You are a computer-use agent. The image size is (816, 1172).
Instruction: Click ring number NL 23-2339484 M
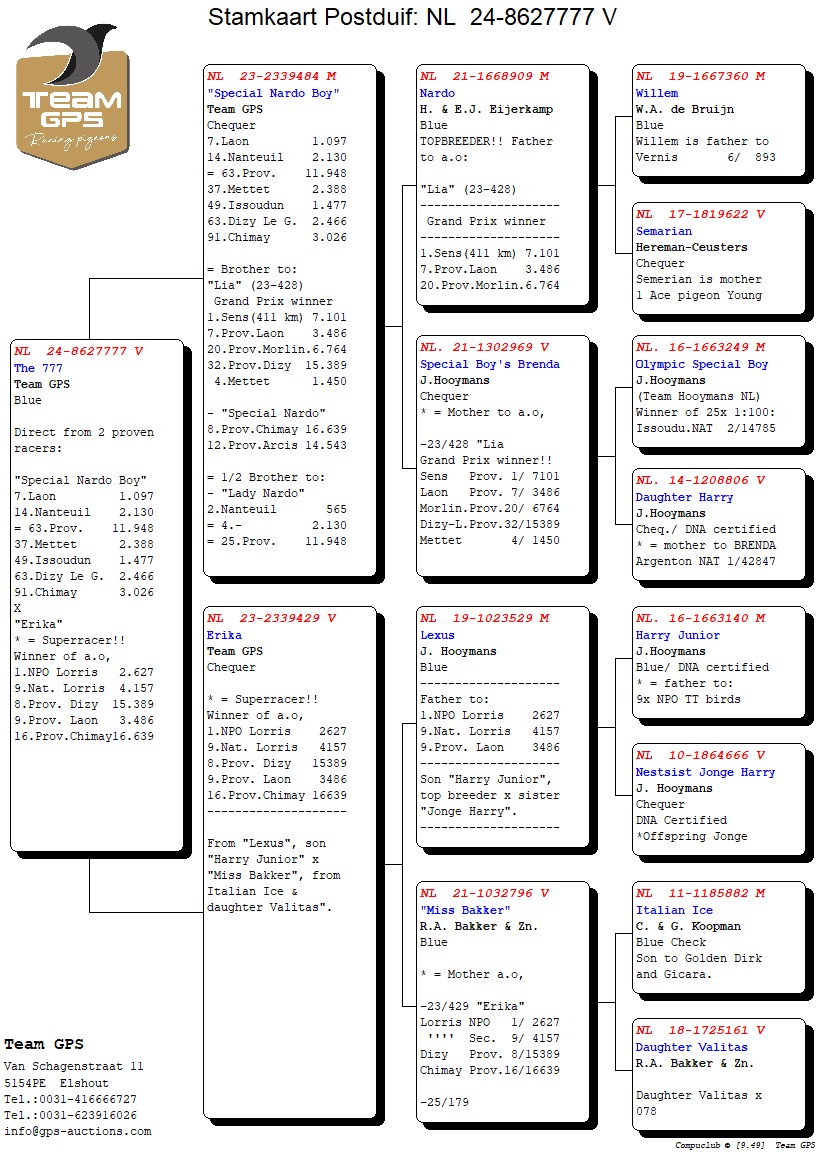tap(271, 77)
